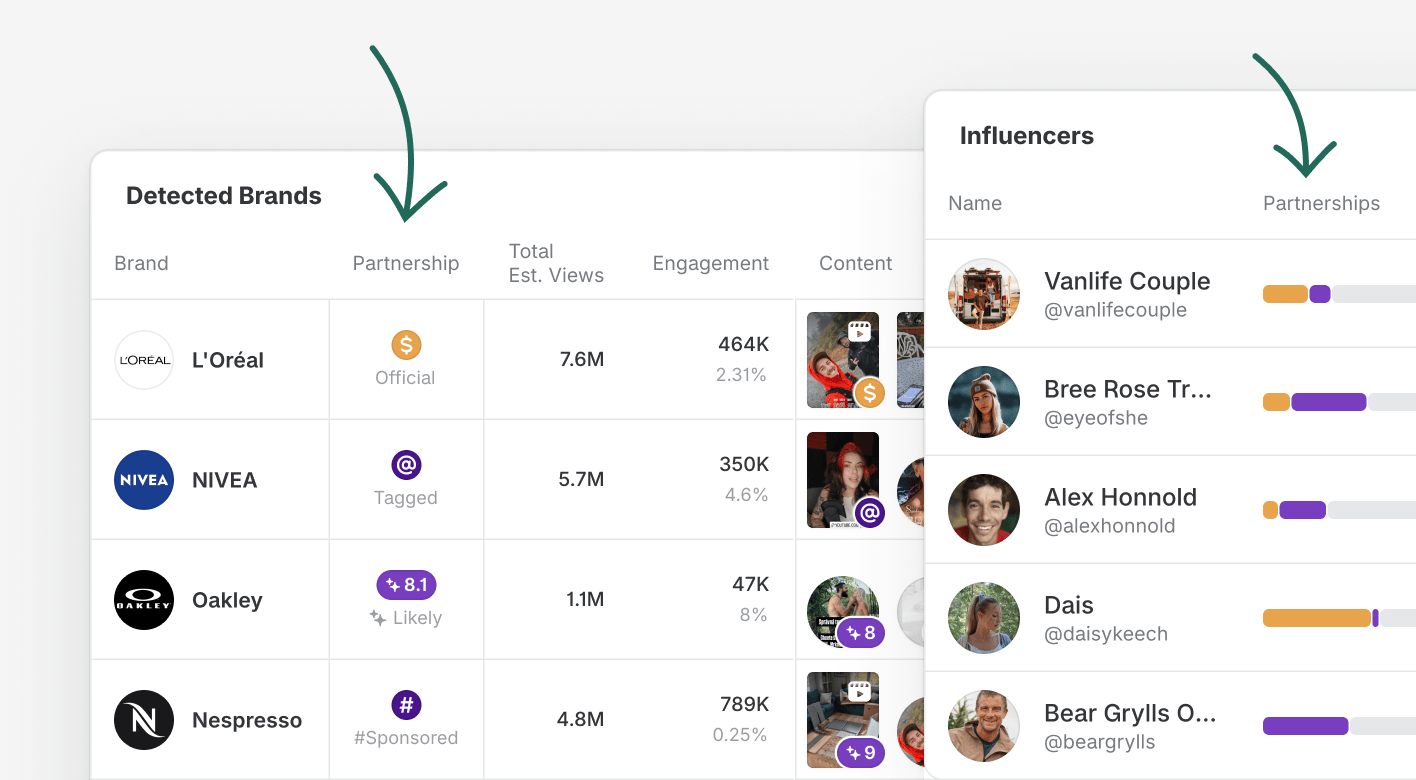Open Bree Rose avatar picture
Screen dimensions: 1416x780
984,402
